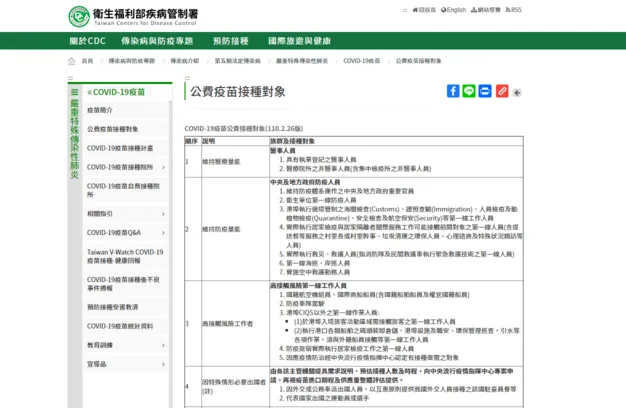Open 預防接種 main menu
Screen dimensions: 626x408
point(230,41)
